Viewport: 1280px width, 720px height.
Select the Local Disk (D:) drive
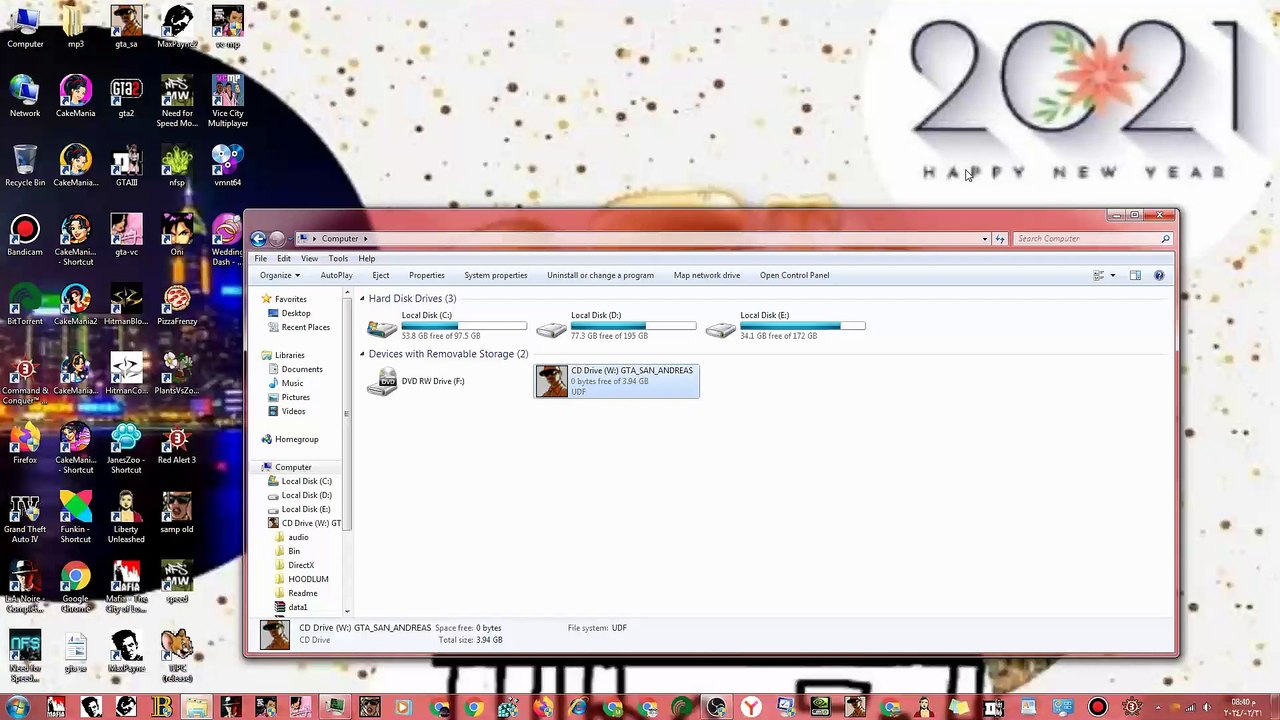(616, 325)
